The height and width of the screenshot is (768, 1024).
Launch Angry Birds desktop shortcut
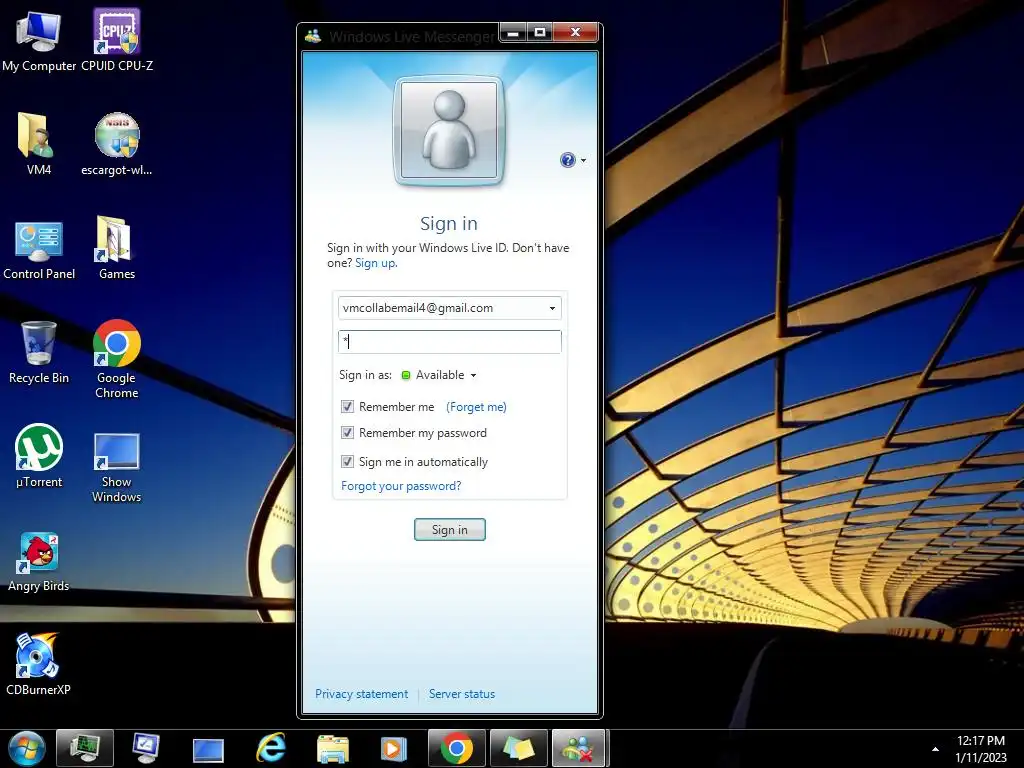(39, 562)
